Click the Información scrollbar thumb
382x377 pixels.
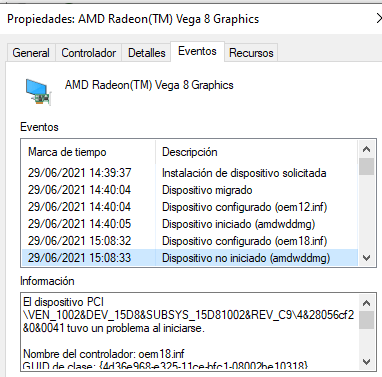click(366, 320)
